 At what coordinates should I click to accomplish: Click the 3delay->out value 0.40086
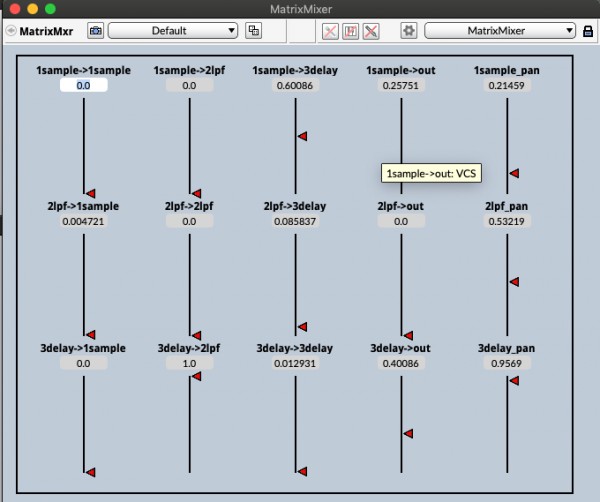[401, 363]
